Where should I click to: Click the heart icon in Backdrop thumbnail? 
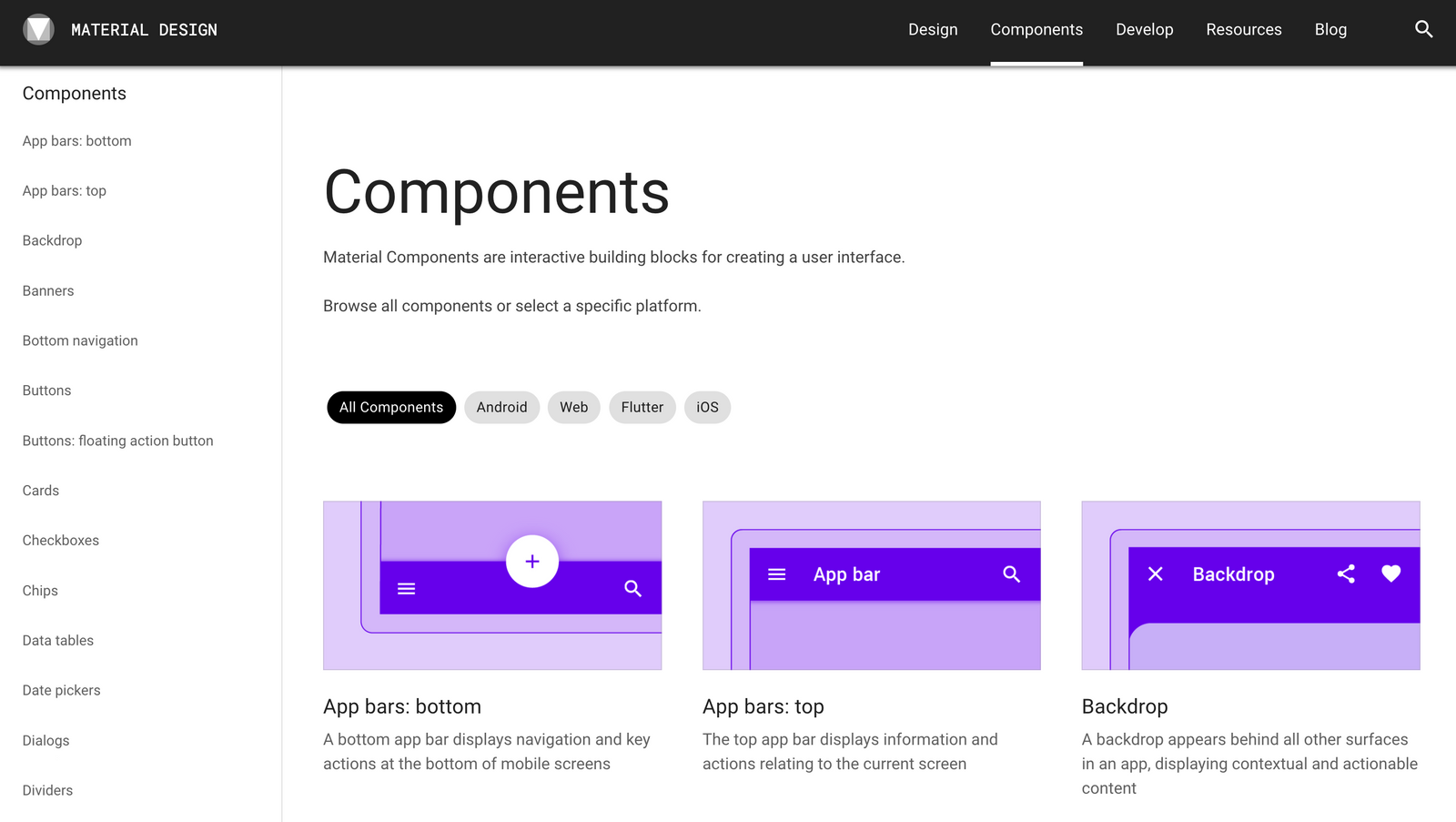(x=1391, y=573)
